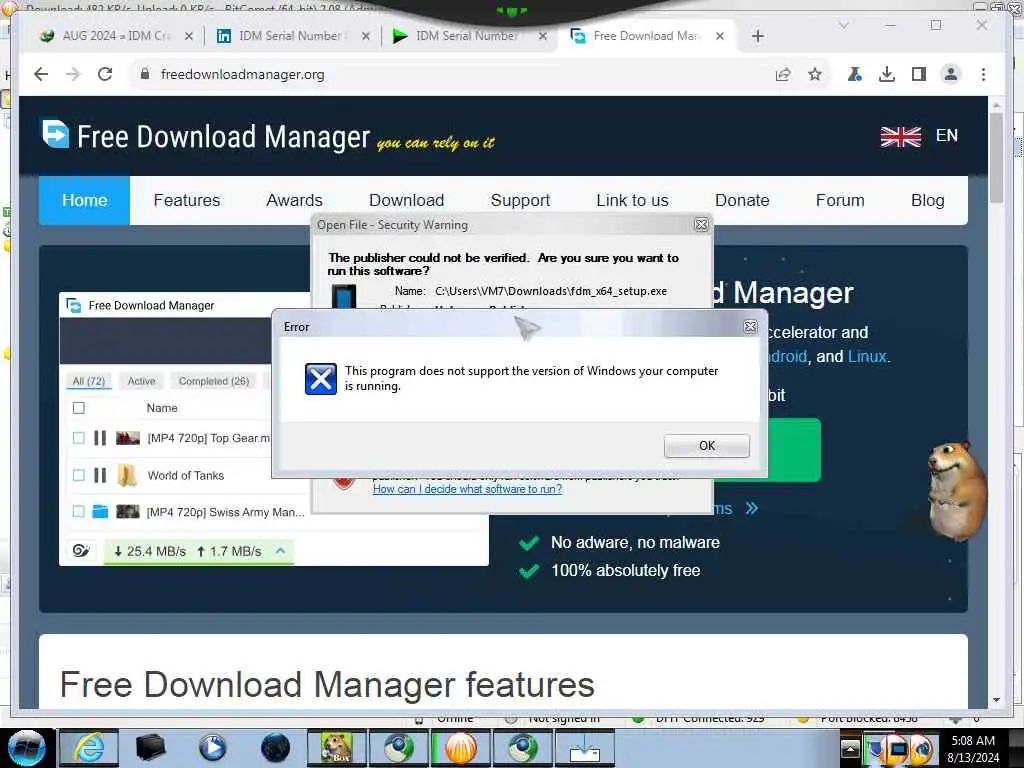The width and height of the screenshot is (1024, 768).
Task: Go back in browser history
Action: [x=41, y=74]
